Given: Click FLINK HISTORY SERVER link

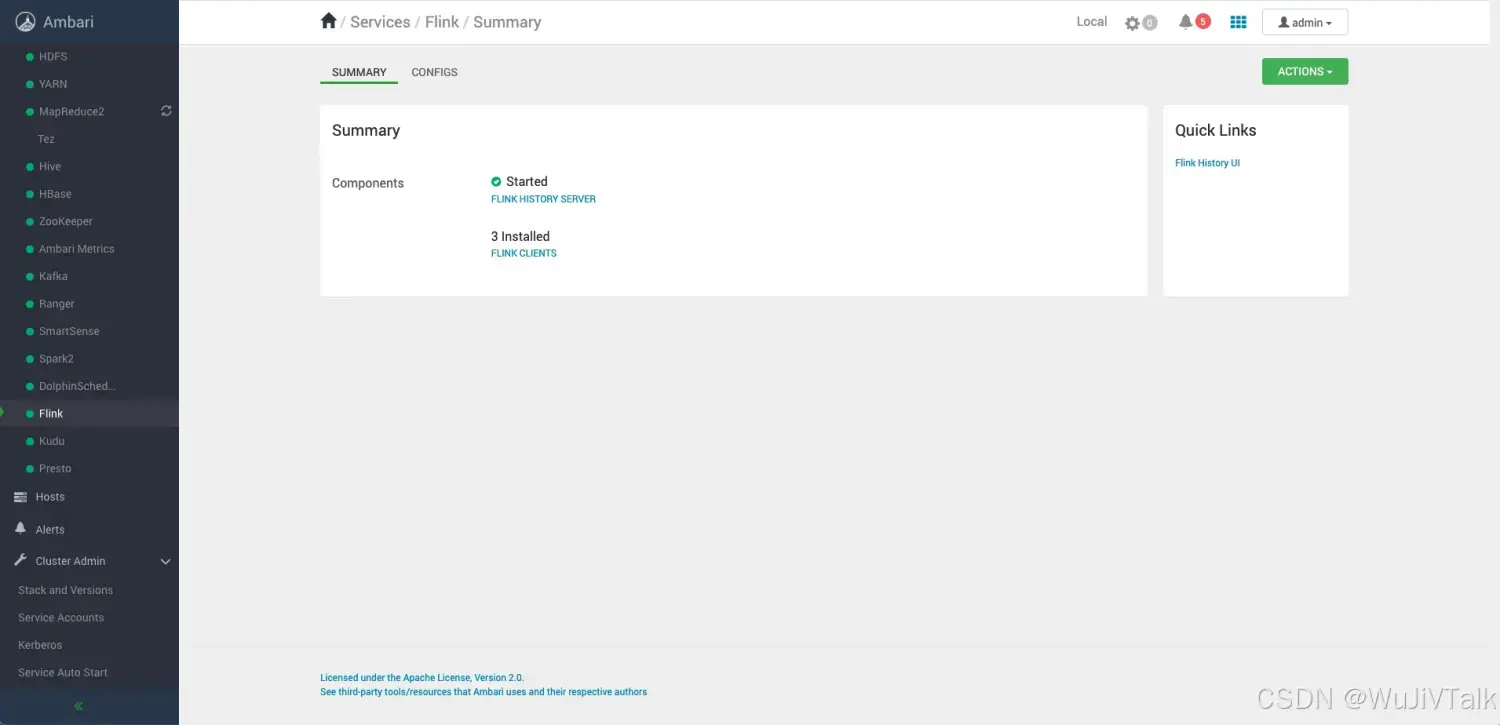Looking at the screenshot, I should [x=543, y=199].
